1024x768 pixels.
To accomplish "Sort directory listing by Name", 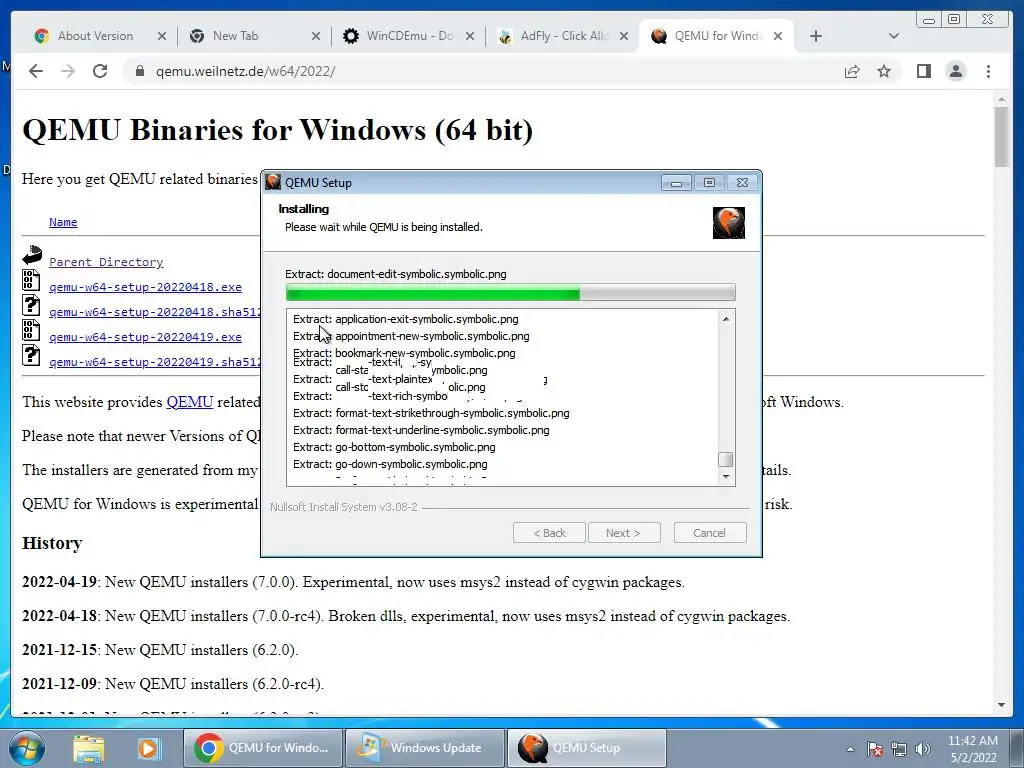I will click(x=63, y=222).
